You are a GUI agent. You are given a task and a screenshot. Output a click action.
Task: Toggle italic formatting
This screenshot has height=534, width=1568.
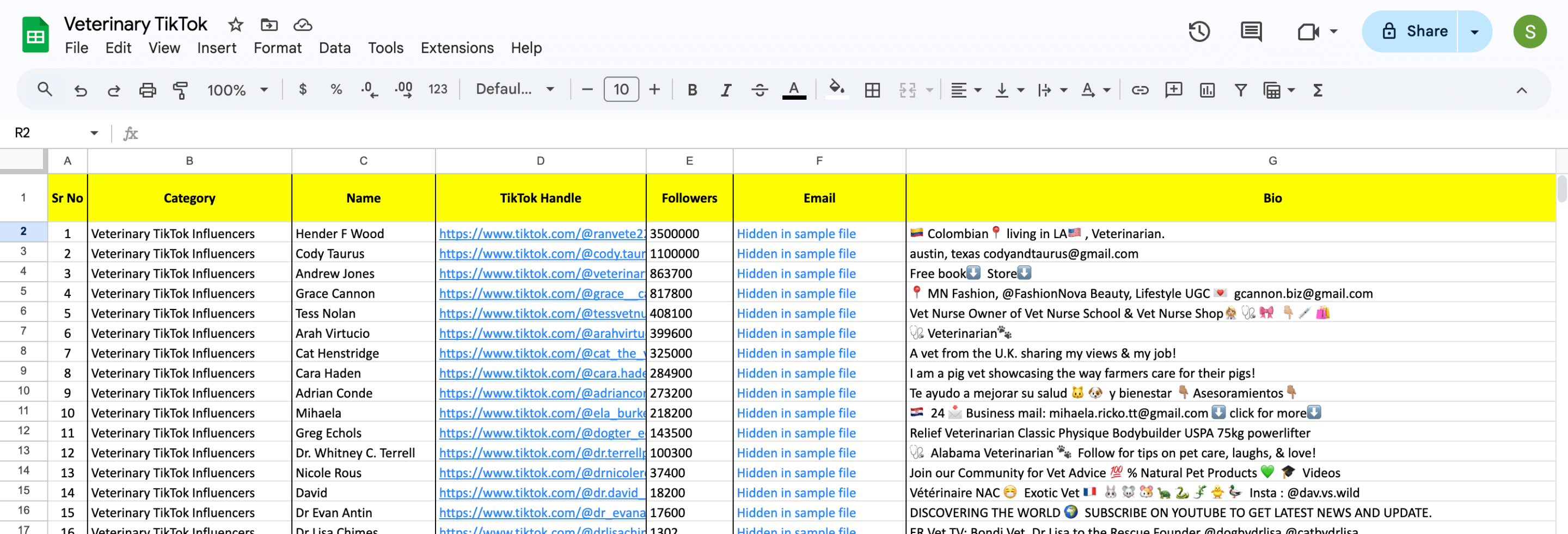coord(726,90)
